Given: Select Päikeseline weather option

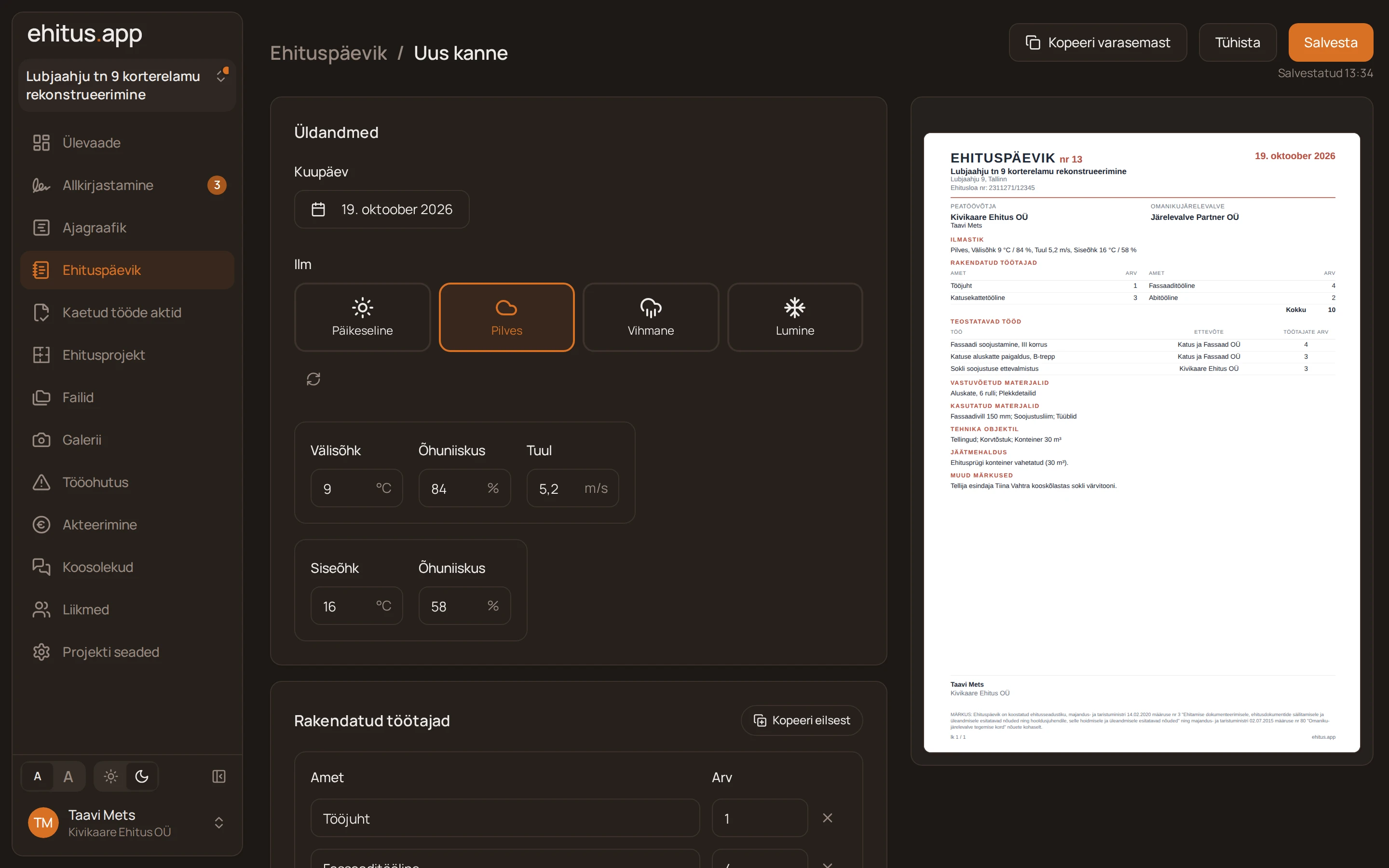Looking at the screenshot, I should tap(362, 317).
